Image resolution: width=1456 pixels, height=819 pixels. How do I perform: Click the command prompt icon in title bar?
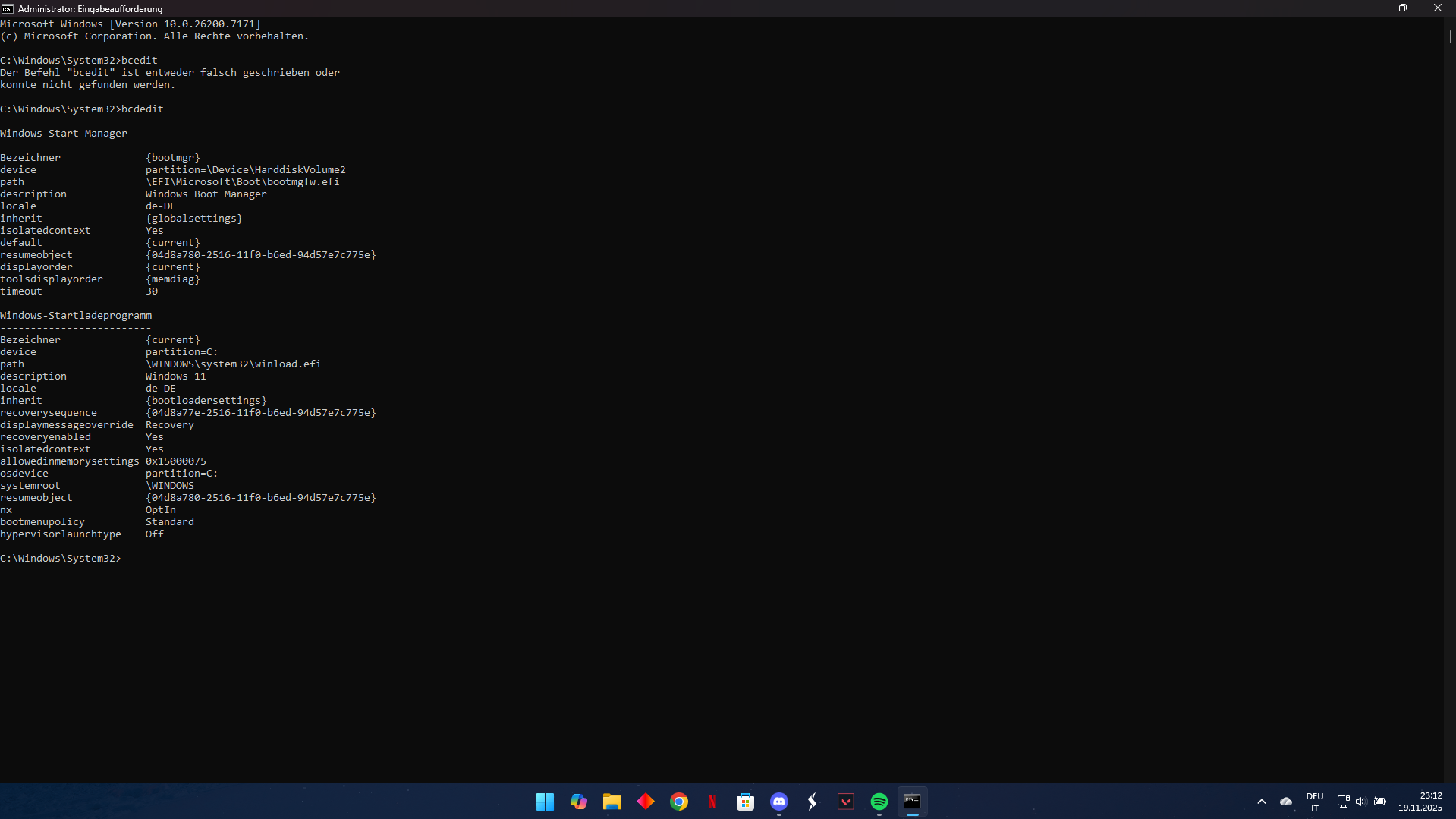[x=8, y=8]
